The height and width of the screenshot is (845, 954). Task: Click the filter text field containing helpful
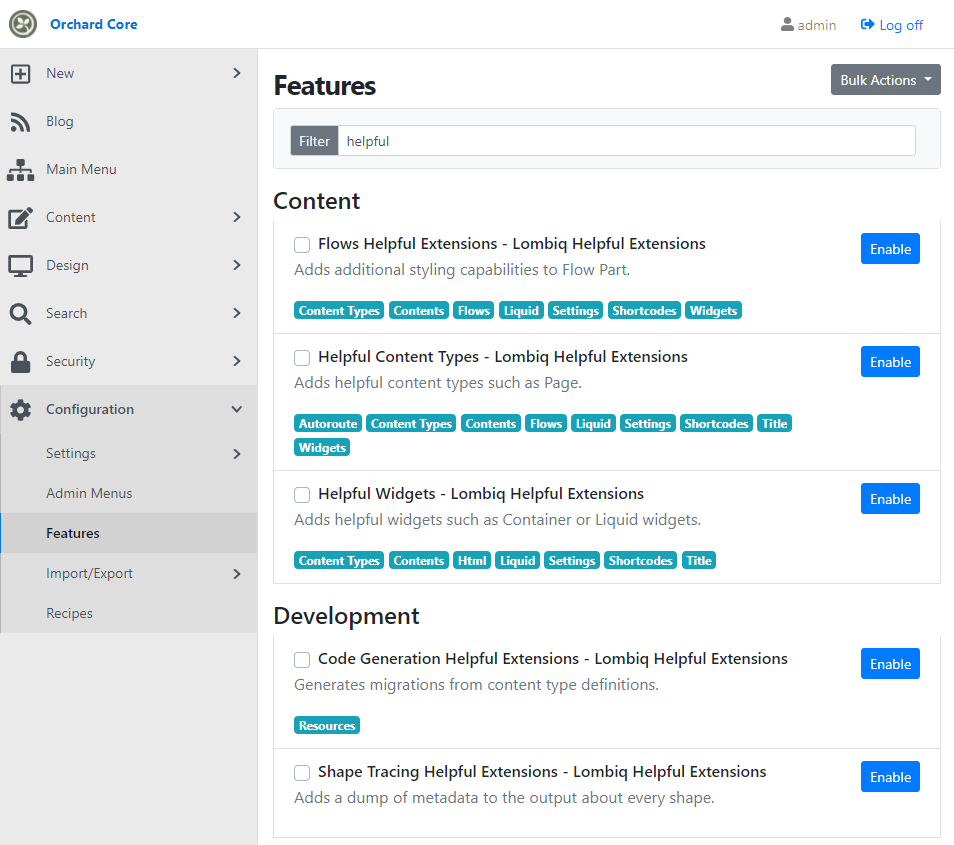pyautogui.click(x=627, y=141)
